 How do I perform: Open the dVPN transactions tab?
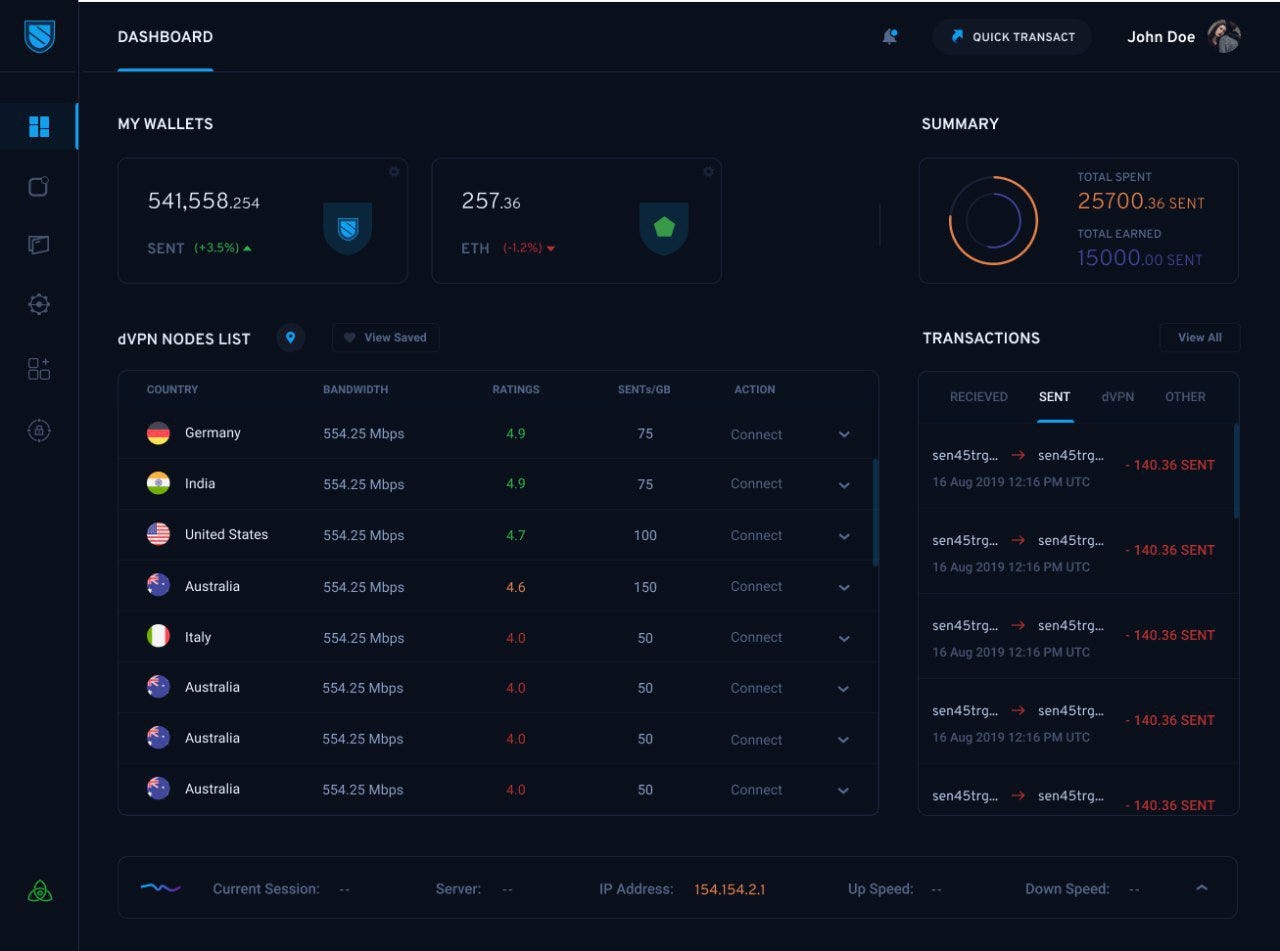tap(1117, 397)
